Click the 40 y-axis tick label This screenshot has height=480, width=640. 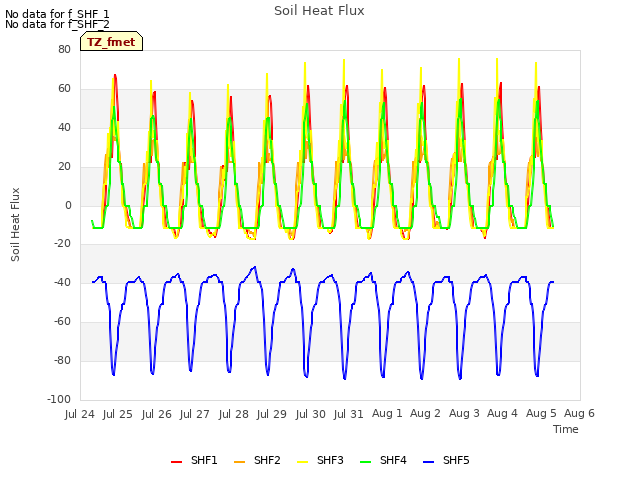[x=64, y=128]
